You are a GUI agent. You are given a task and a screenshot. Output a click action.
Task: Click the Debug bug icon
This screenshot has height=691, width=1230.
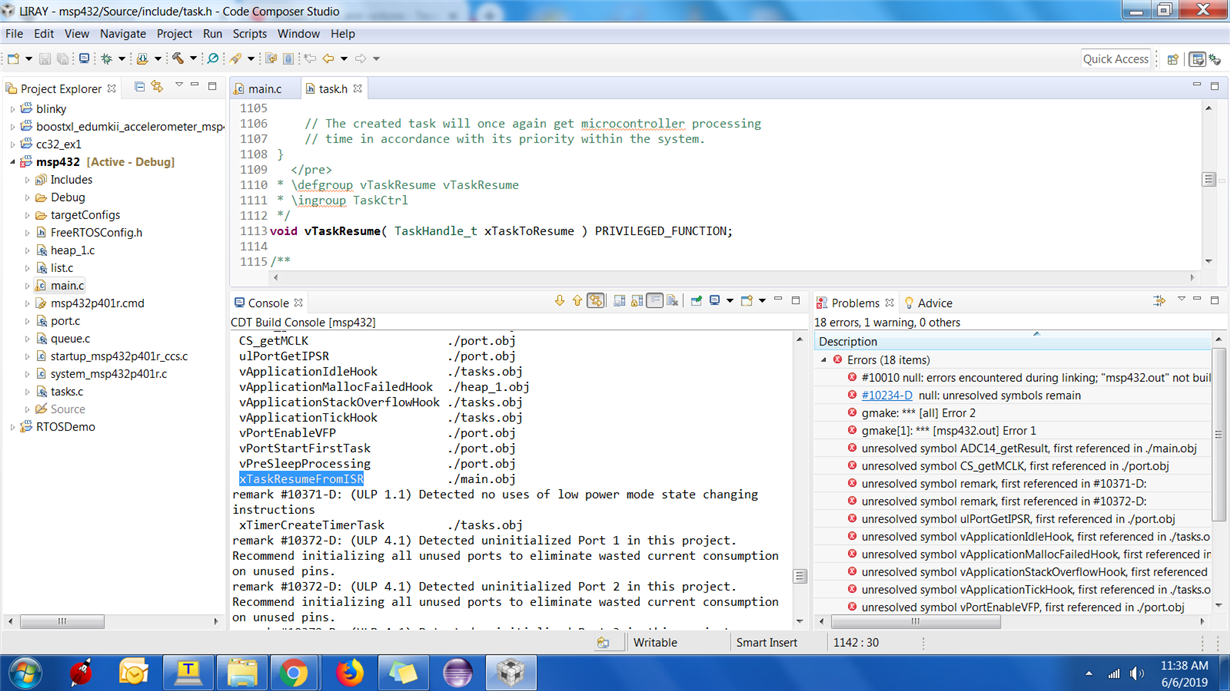pos(106,59)
